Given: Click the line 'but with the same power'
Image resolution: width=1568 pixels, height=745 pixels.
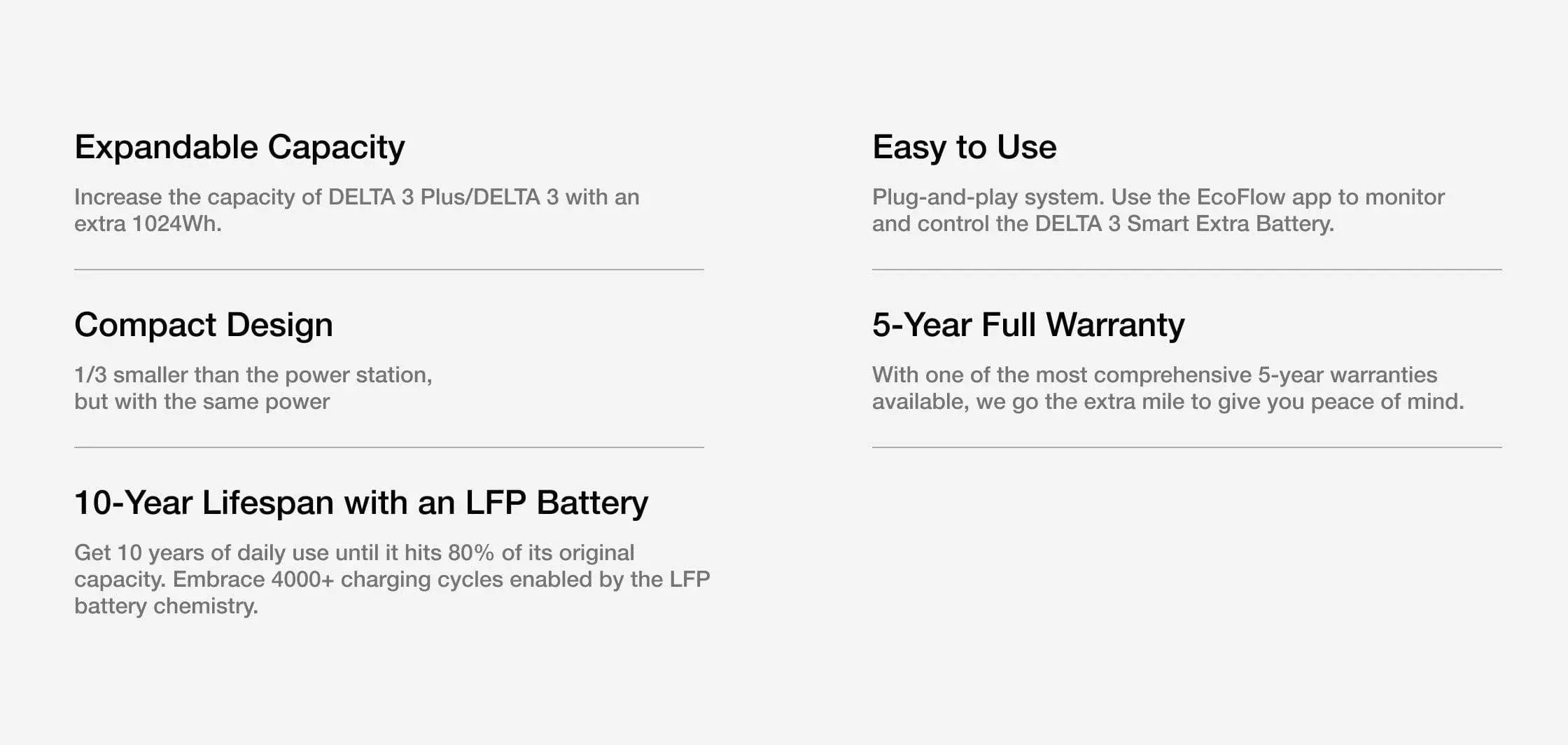Looking at the screenshot, I should point(202,402).
